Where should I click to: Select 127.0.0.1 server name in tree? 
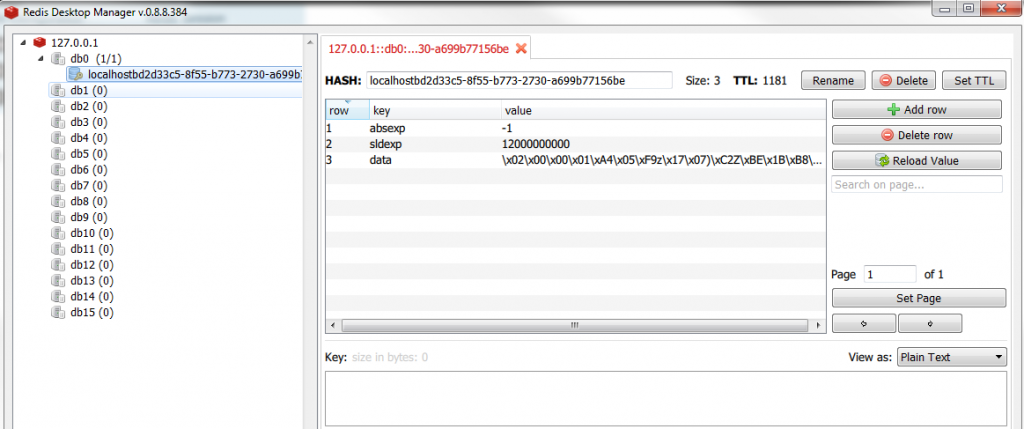click(x=74, y=42)
